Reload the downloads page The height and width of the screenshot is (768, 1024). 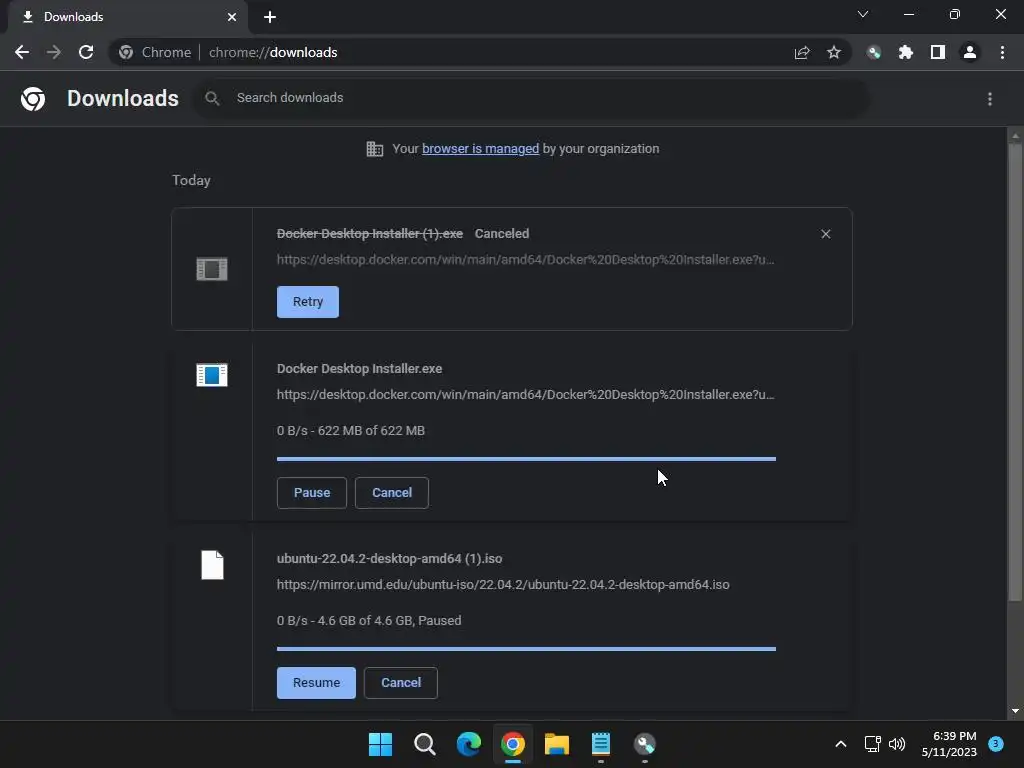[86, 52]
